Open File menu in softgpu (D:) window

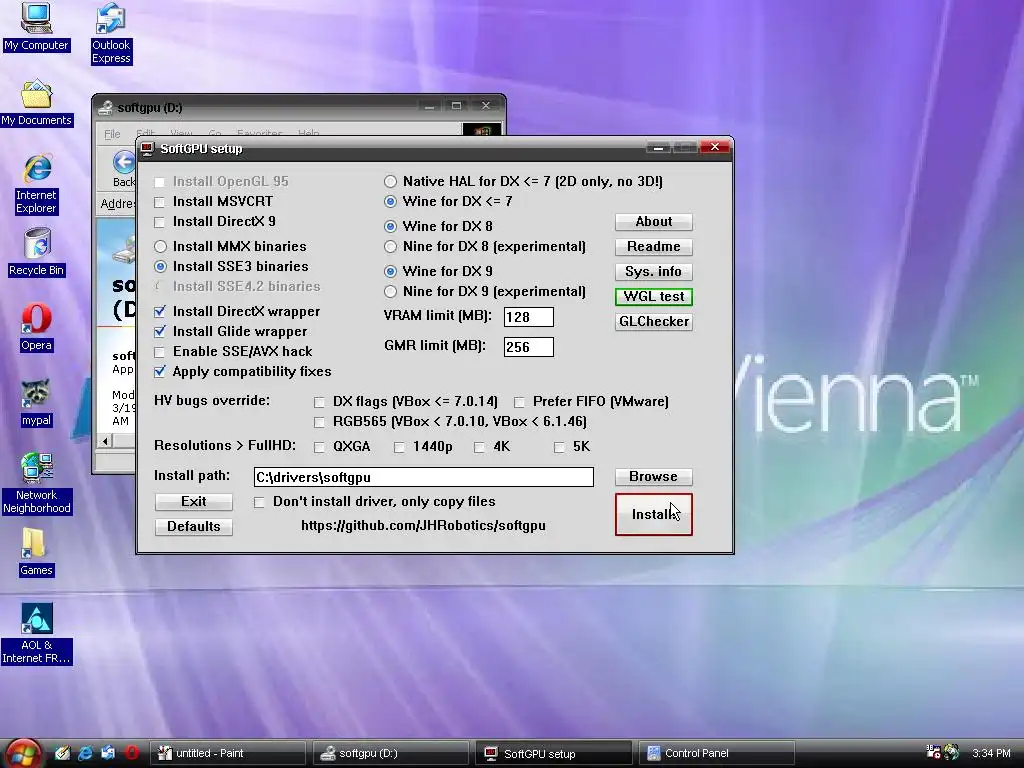click(x=112, y=134)
